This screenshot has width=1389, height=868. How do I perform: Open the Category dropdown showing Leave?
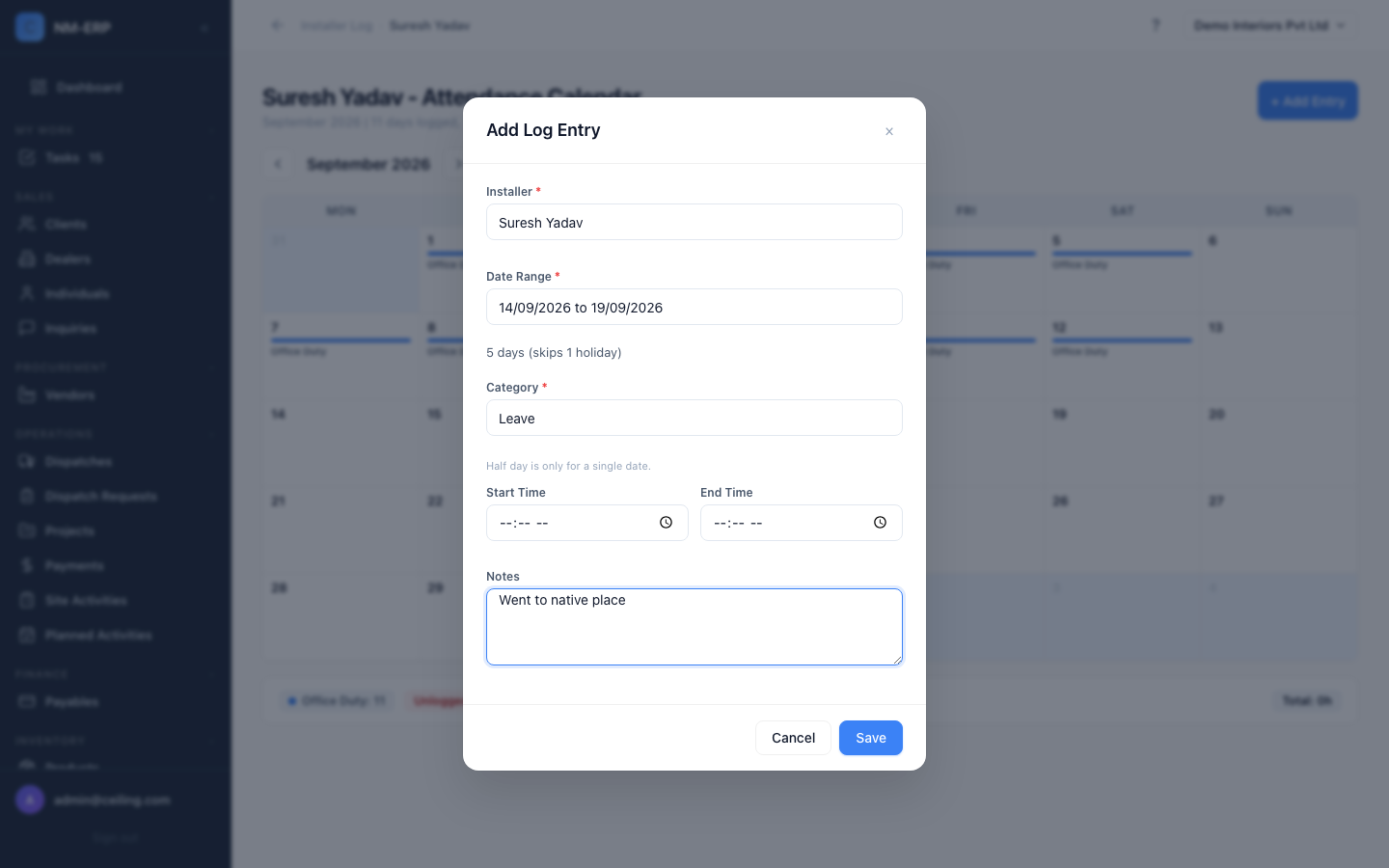coord(694,418)
